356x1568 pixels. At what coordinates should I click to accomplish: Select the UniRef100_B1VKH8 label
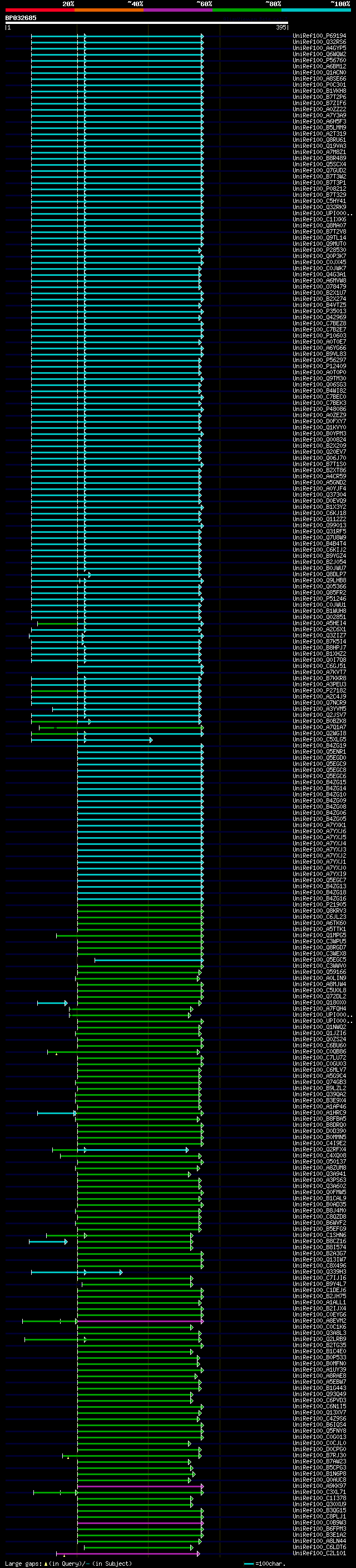(319, 91)
